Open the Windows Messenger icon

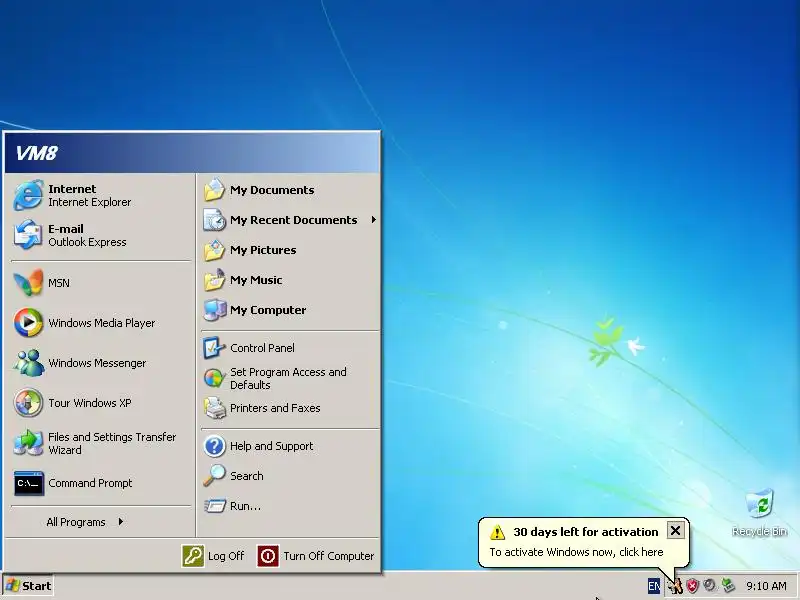[28, 363]
